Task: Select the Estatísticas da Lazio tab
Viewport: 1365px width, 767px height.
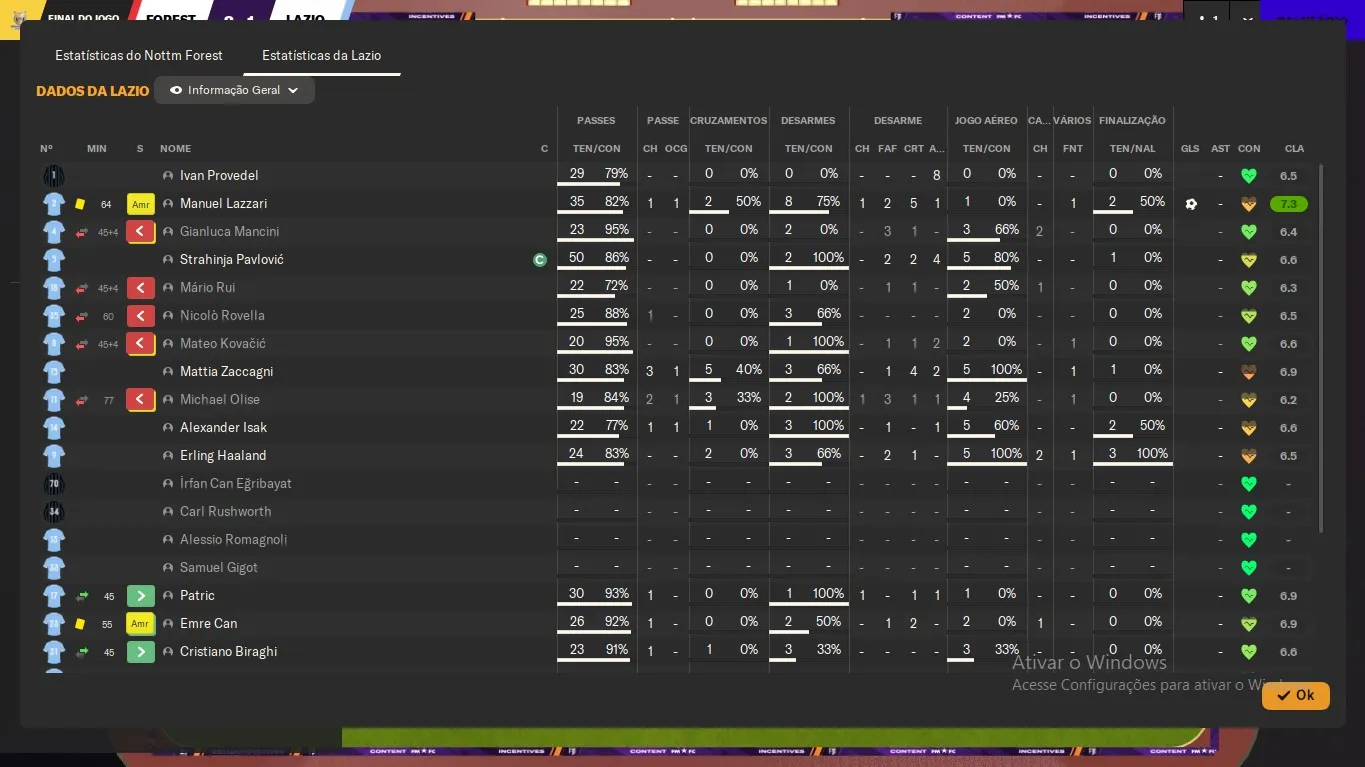Action: click(x=321, y=55)
